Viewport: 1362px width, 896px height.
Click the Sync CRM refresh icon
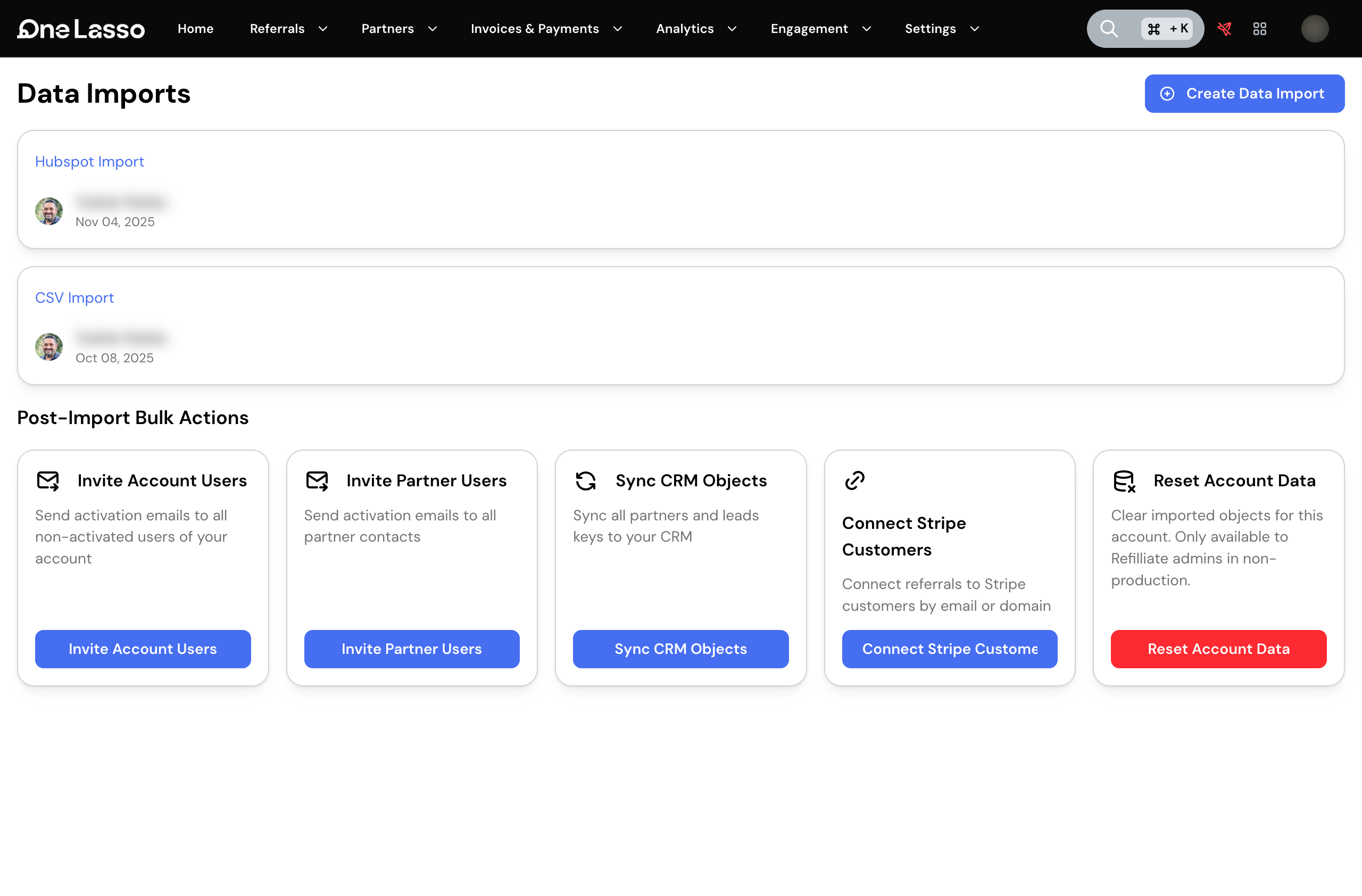coord(585,480)
